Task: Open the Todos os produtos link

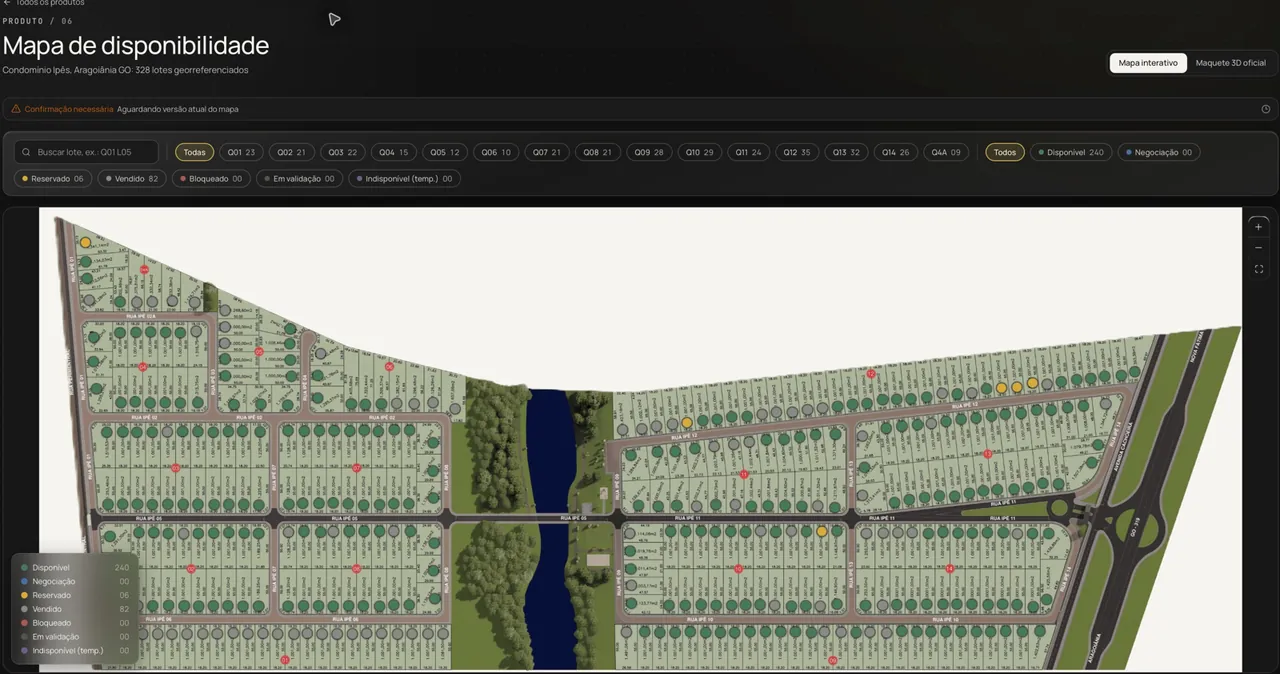Action: pos(50,3)
